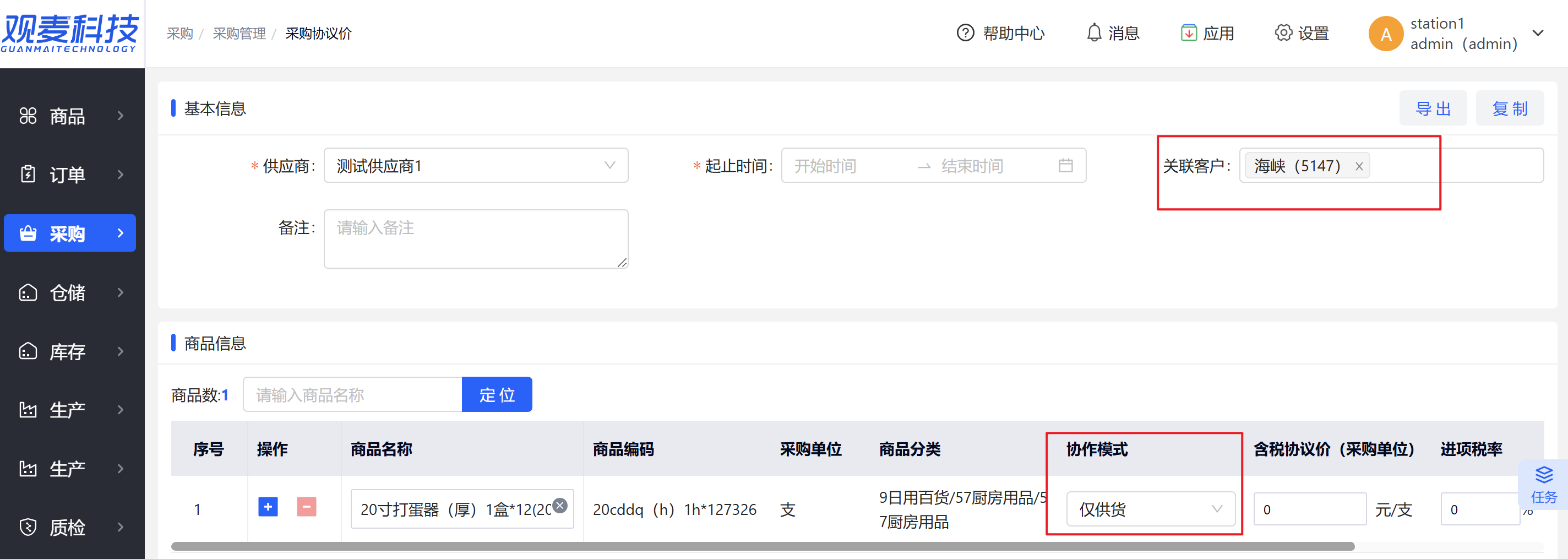
Task: Click the 定位 locate button
Action: pyautogui.click(x=497, y=394)
